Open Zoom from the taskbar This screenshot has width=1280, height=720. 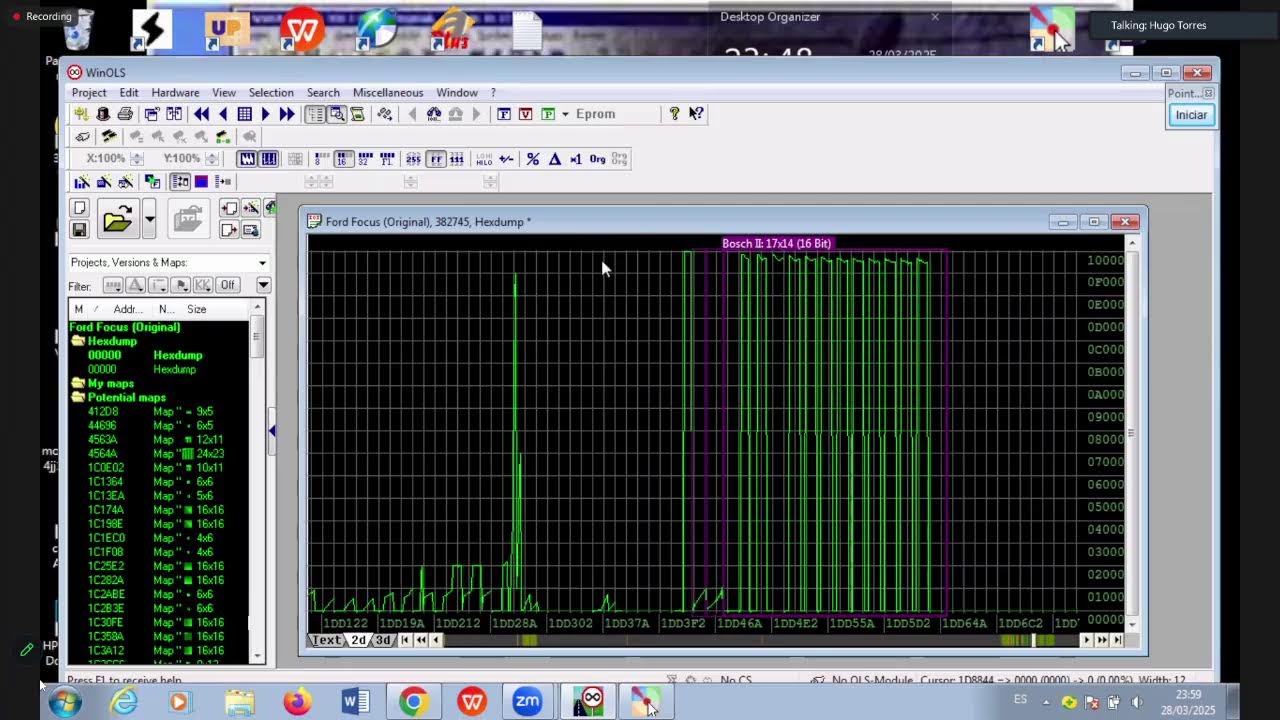527,702
